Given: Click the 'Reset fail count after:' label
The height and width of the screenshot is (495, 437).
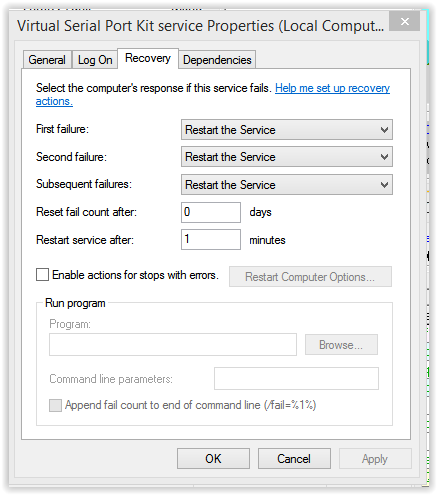Looking at the screenshot, I should [x=86, y=212].
